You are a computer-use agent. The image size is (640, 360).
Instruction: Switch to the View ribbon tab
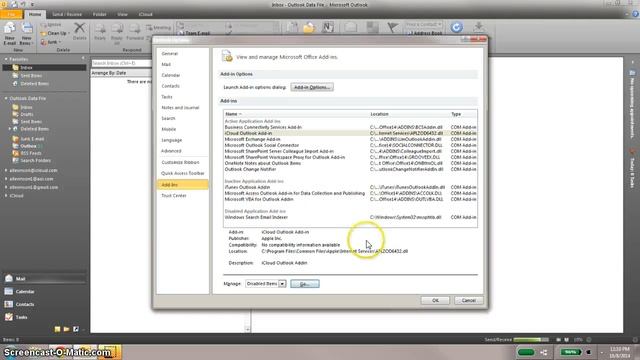click(122, 14)
